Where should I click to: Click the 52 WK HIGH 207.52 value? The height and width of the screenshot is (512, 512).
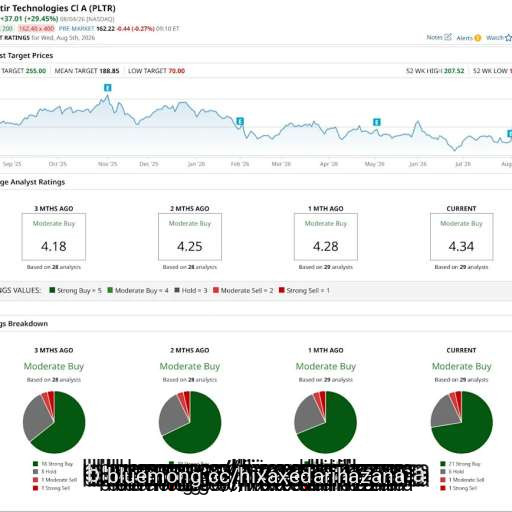point(454,71)
